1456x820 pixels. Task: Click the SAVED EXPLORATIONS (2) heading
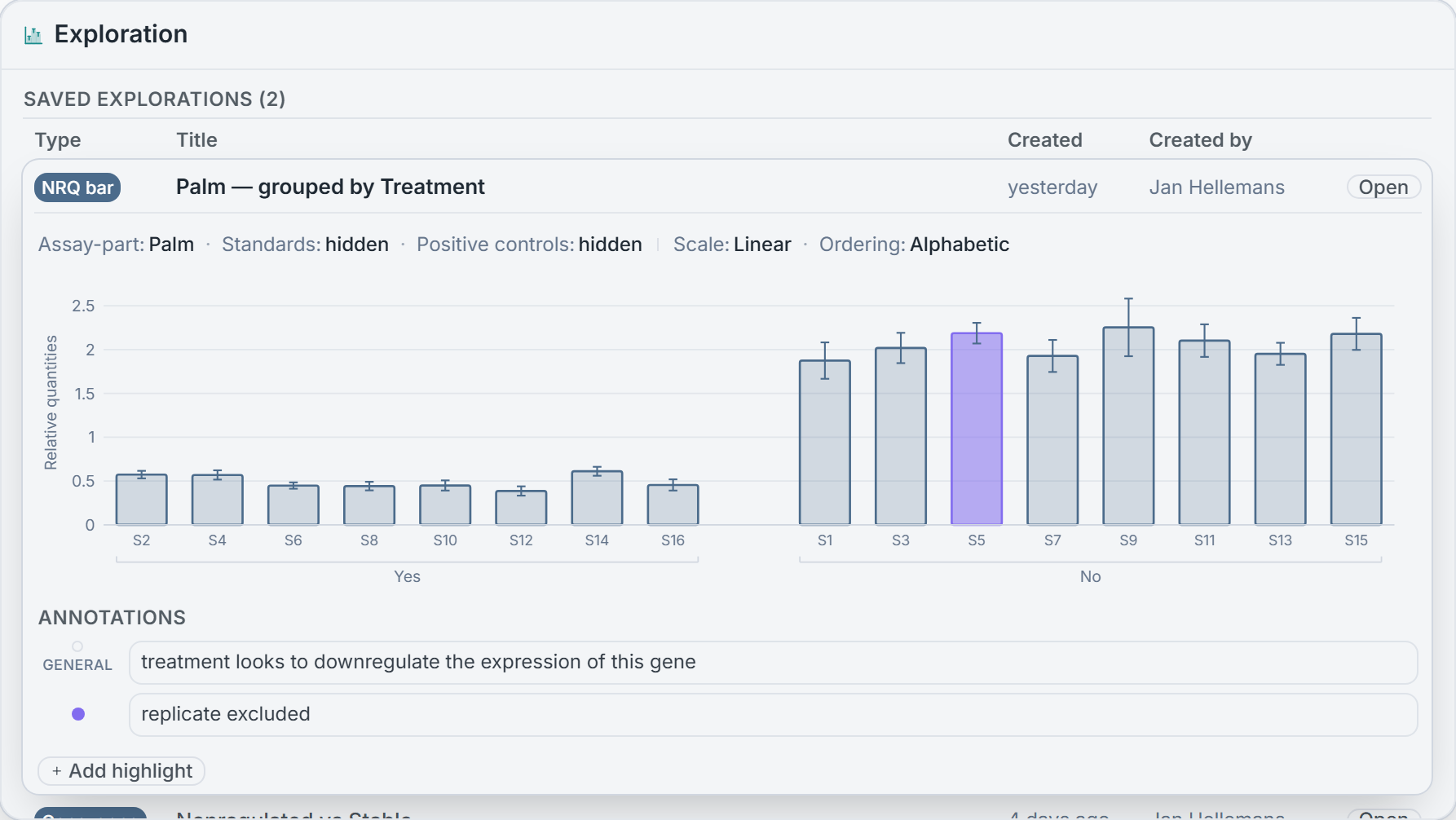[x=155, y=99]
